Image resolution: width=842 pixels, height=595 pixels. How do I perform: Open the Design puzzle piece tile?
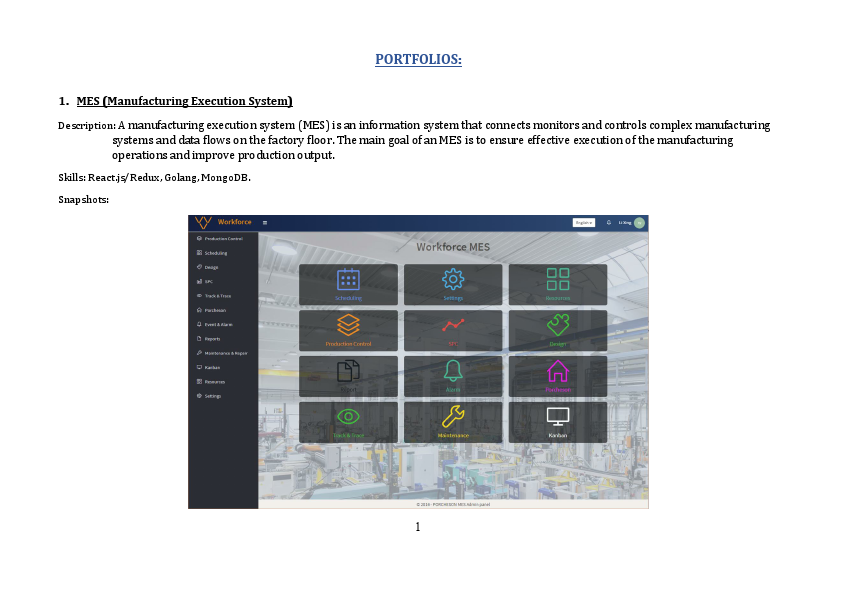pyautogui.click(x=558, y=330)
